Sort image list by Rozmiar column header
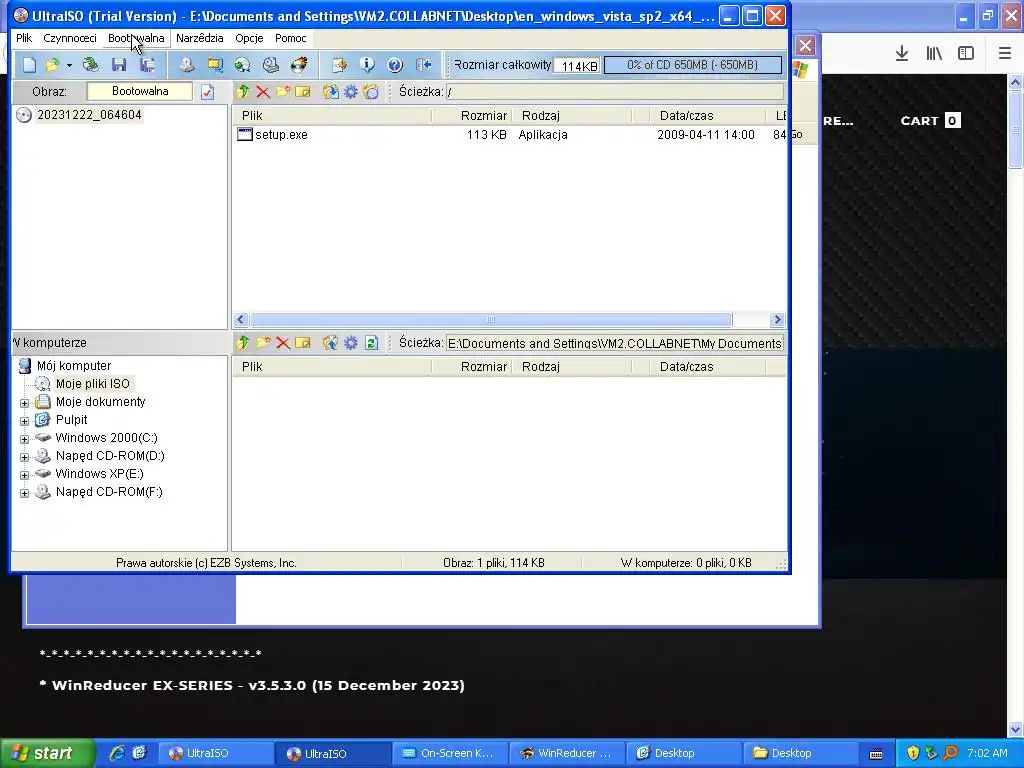This screenshot has width=1024, height=768. tap(471, 116)
